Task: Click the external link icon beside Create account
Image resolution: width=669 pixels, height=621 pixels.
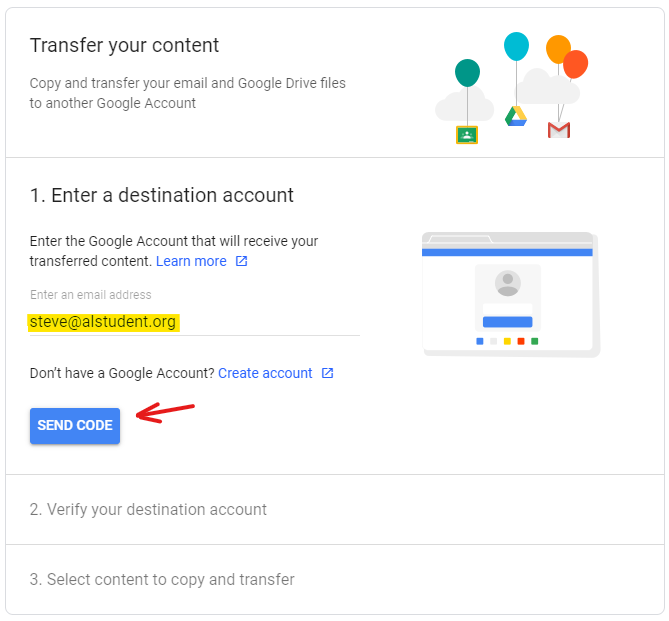Action: tap(327, 373)
